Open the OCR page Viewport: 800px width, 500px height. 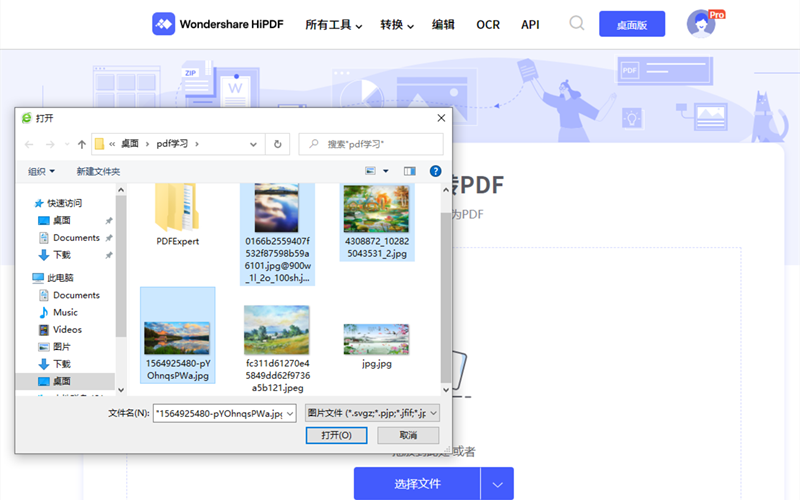point(488,24)
